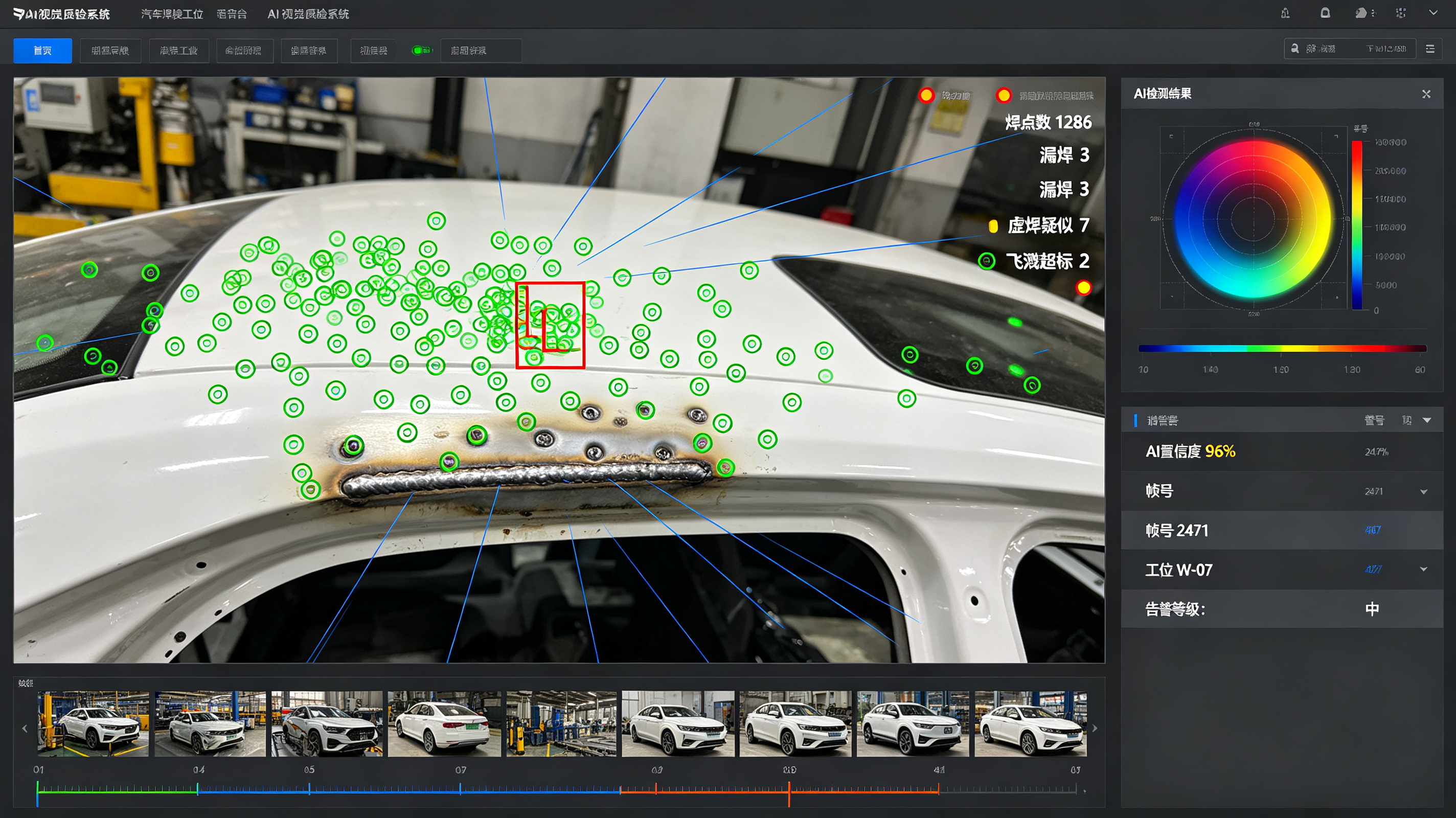This screenshot has height=818, width=1456.
Task: Click the tower-shaped icon in the top bar
Action: click(1285, 13)
